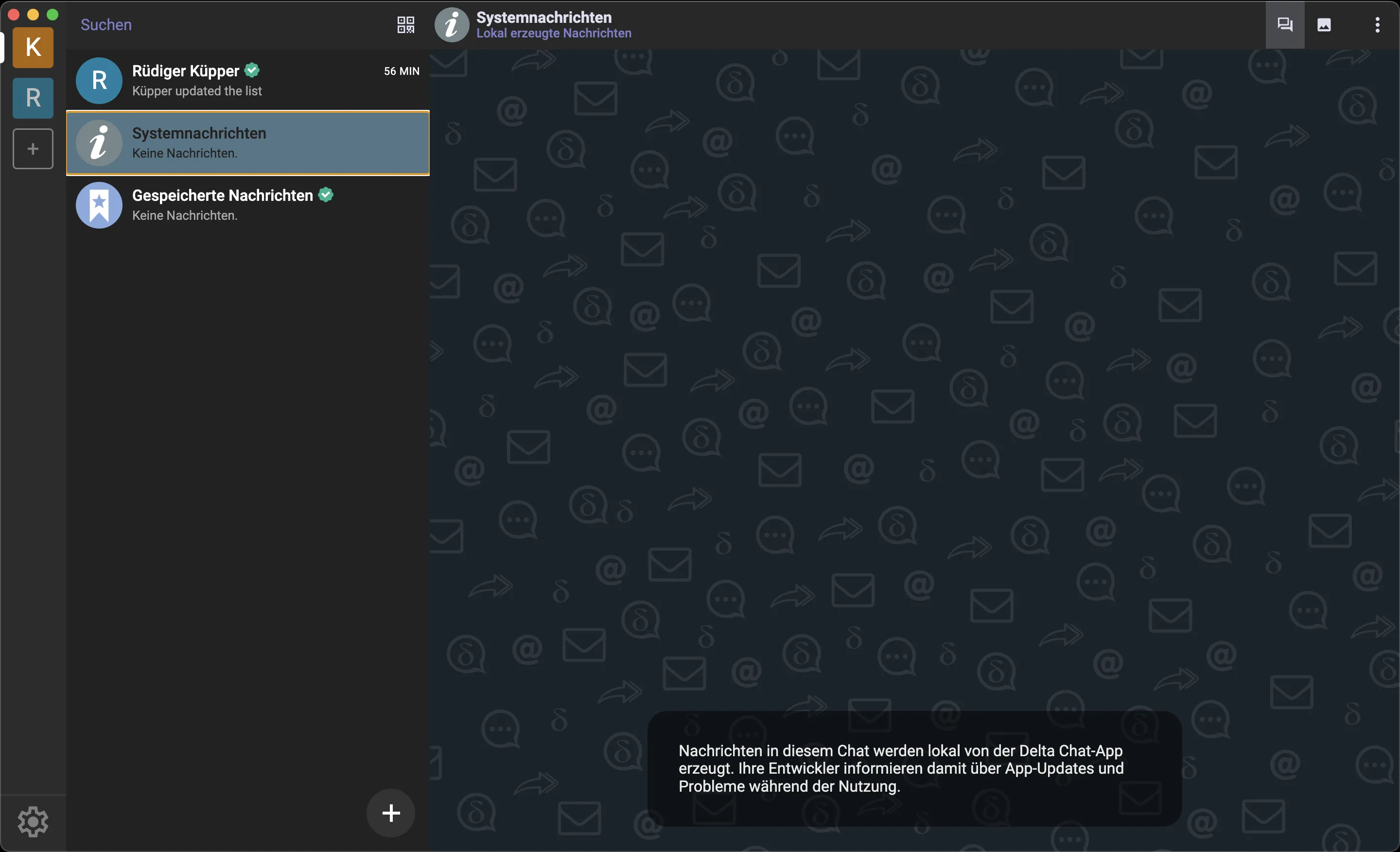This screenshot has height=852, width=1400.
Task: Open the Settings gear at bottom left
Action: pos(33,821)
